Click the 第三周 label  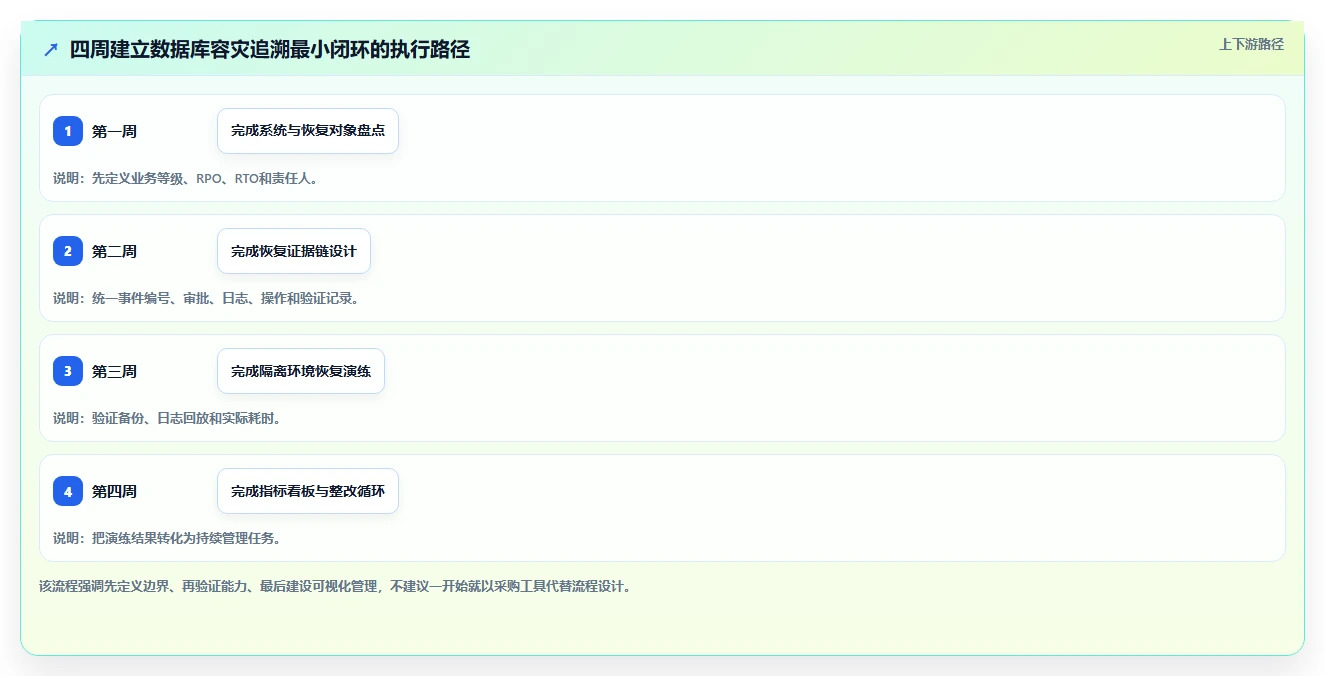tap(114, 371)
